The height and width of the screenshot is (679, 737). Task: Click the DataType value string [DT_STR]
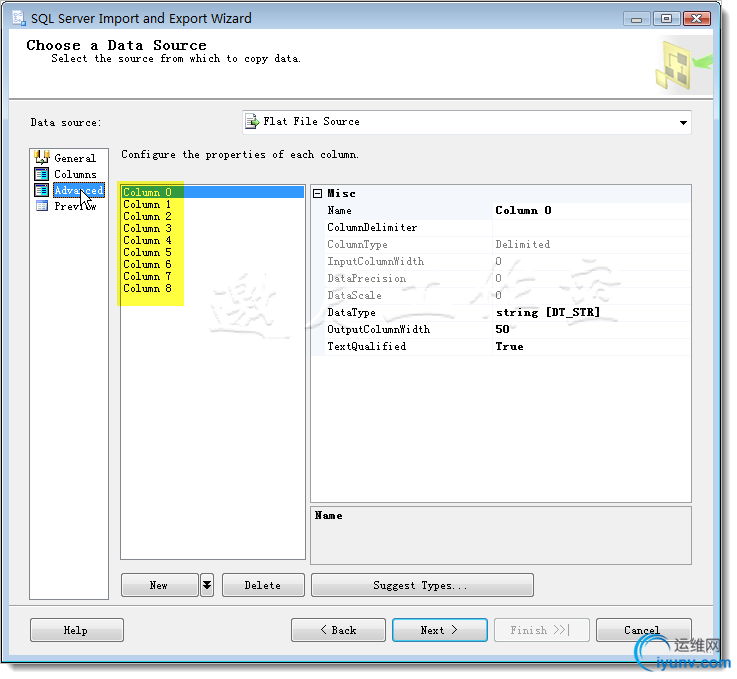[x=591, y=312]
